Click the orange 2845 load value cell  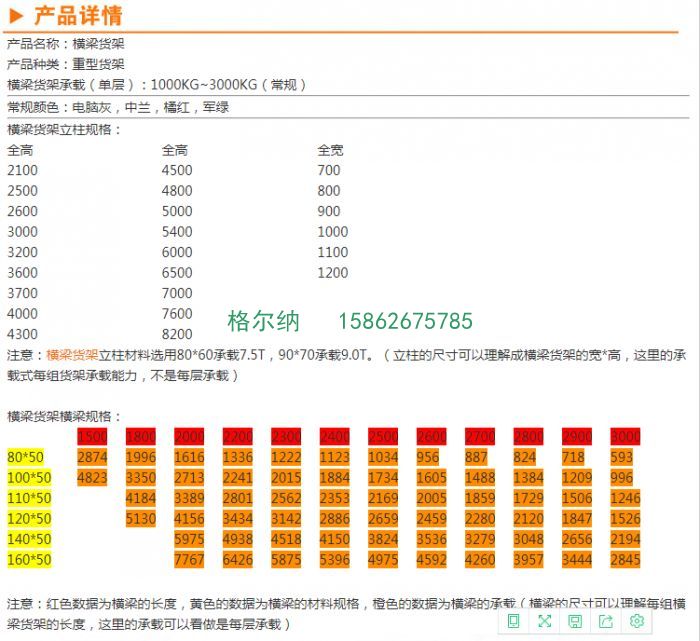(625, 559)
